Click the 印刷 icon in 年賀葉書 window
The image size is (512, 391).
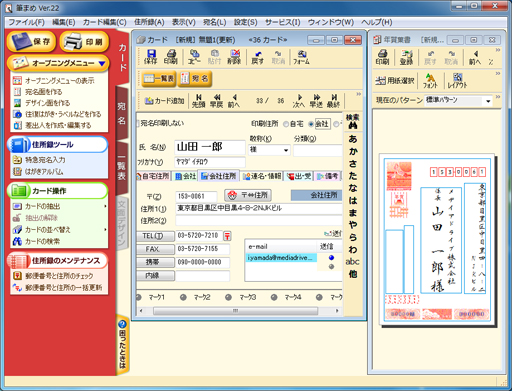(x=382, y=57)
